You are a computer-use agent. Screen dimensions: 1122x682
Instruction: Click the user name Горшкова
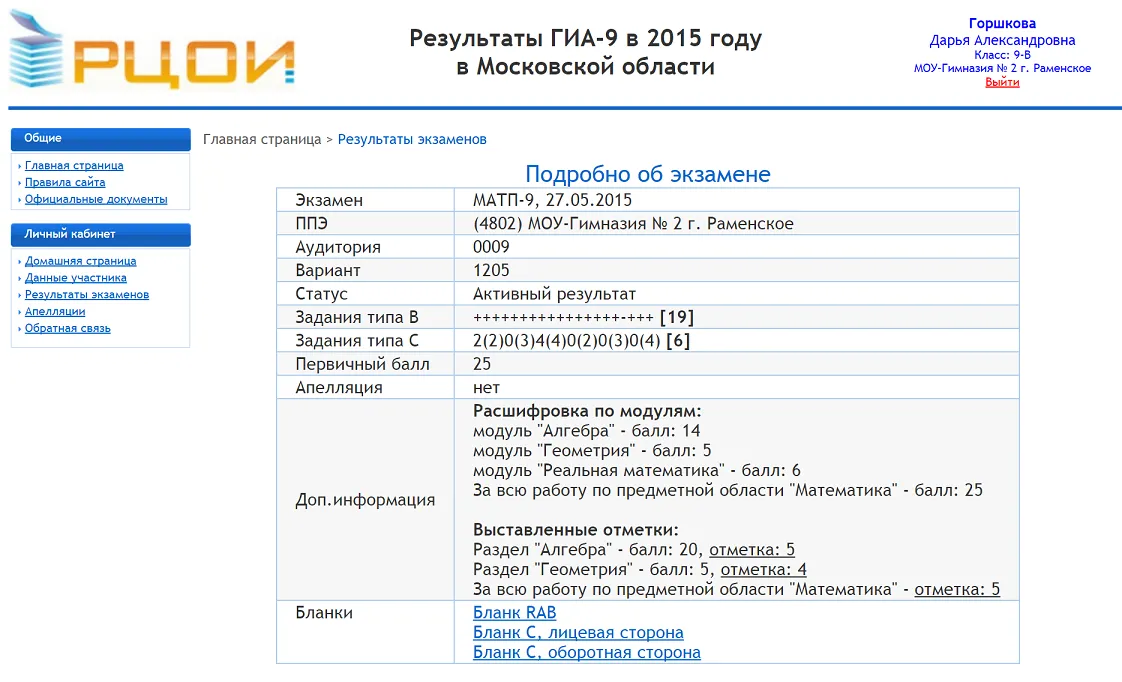click(1002, 24)
